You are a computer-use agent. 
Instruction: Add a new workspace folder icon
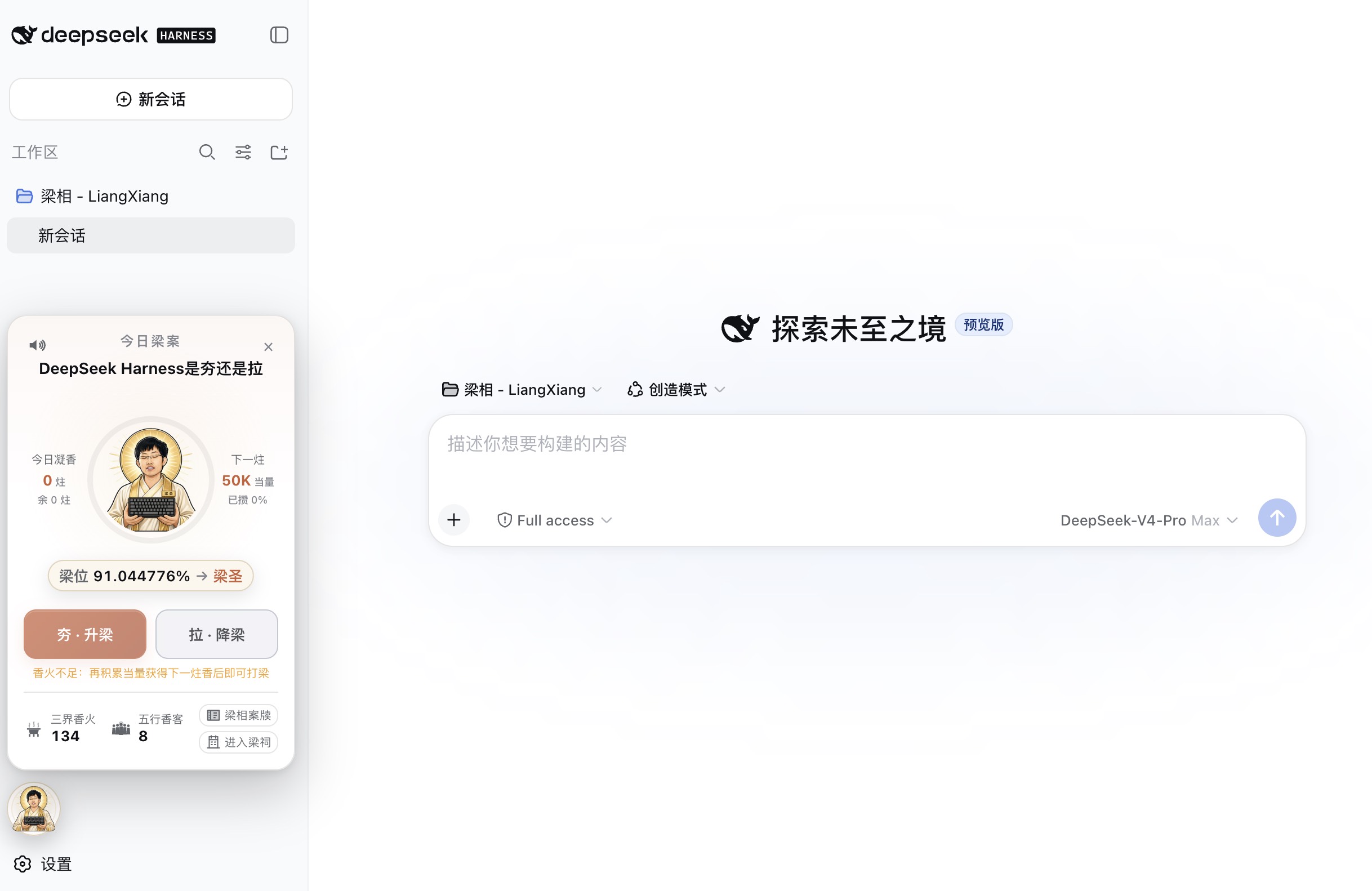click(x=279, y=152)
